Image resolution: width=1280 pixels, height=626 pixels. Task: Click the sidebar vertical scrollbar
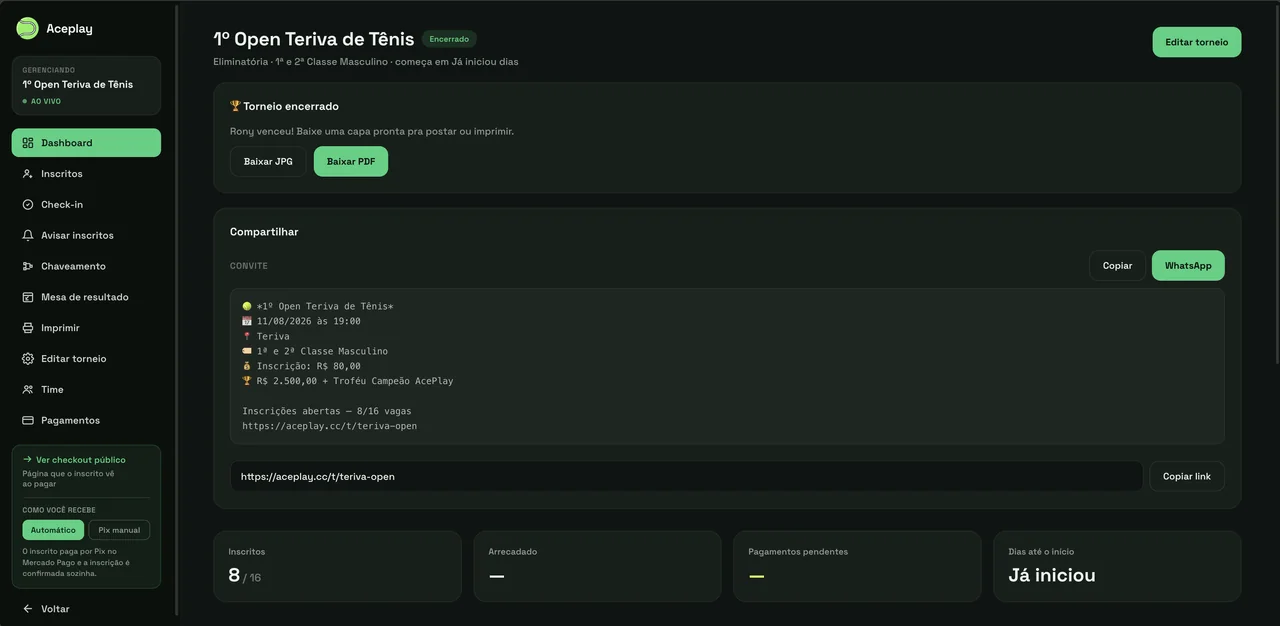tap(177, 310)
